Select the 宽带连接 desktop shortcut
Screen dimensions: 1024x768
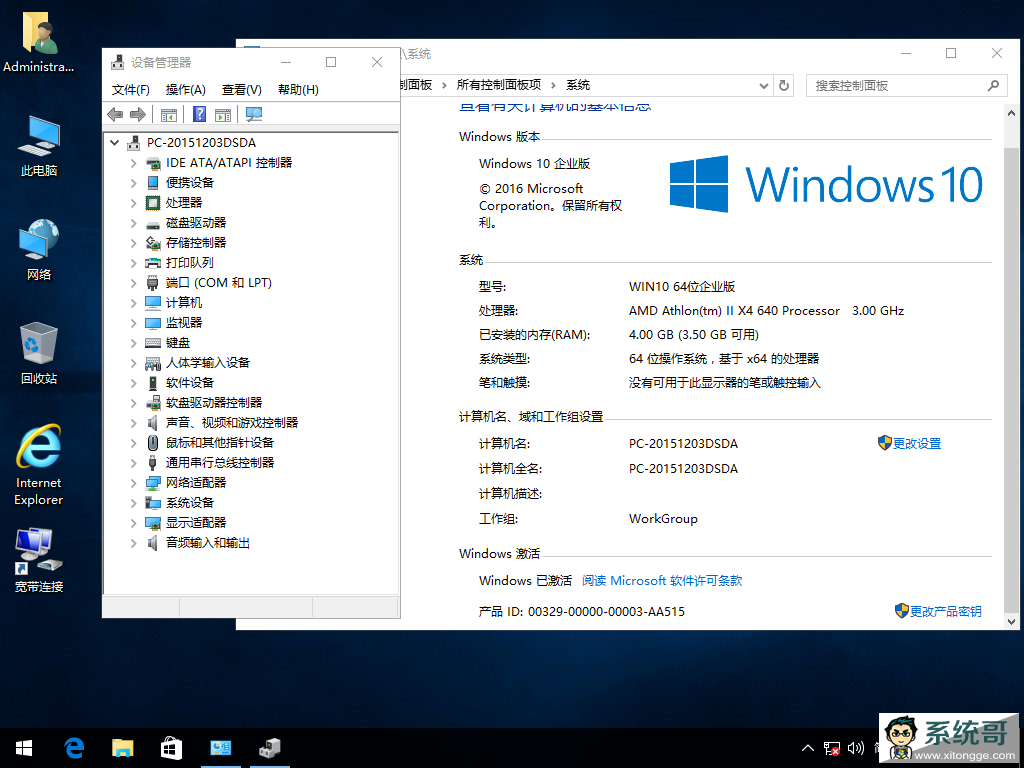[39, 560]
